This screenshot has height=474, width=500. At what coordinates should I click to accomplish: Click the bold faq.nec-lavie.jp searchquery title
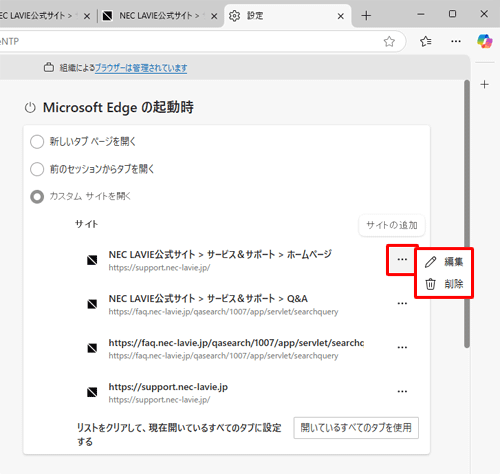click(236, 343)
